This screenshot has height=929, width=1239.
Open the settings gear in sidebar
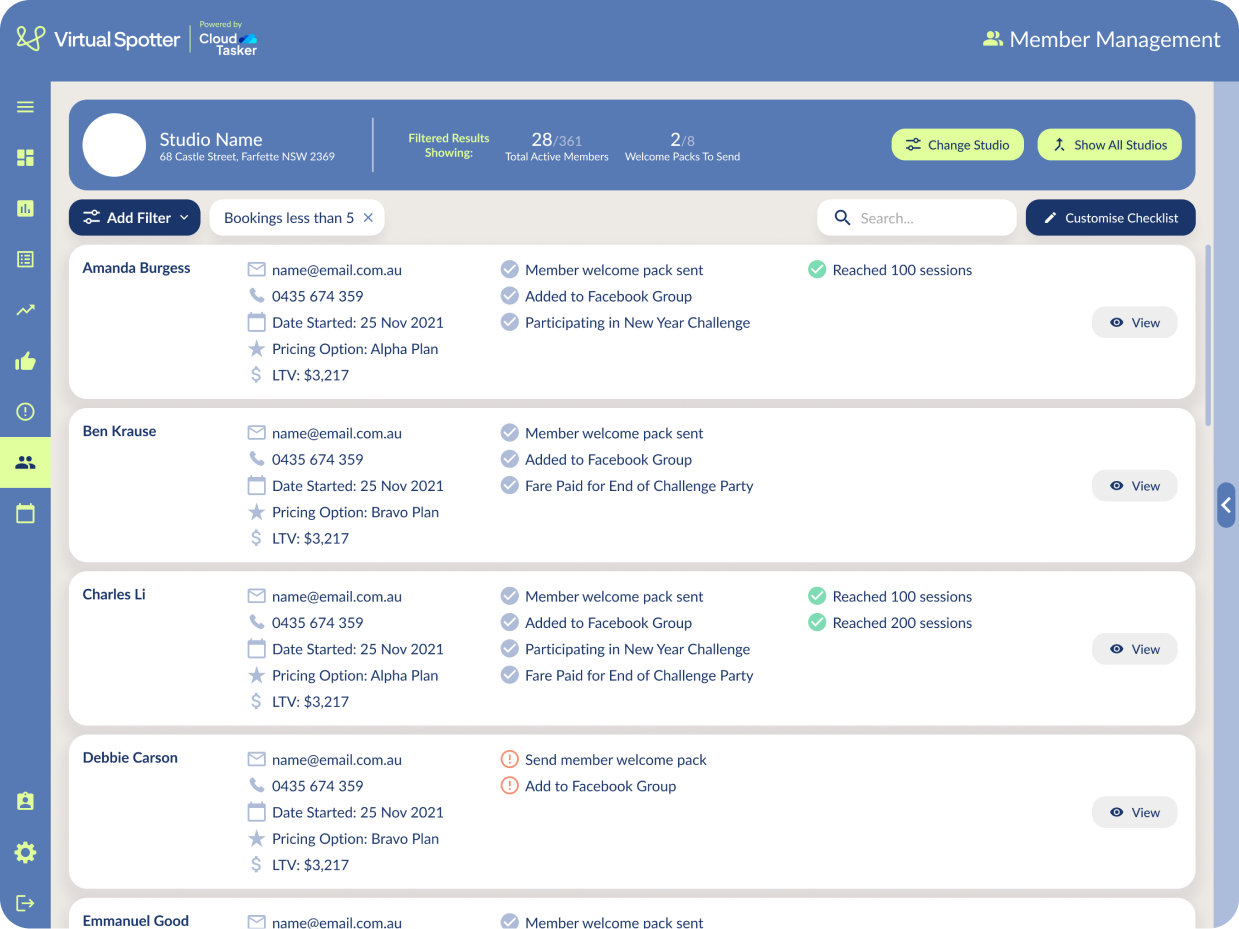[25, 852]
